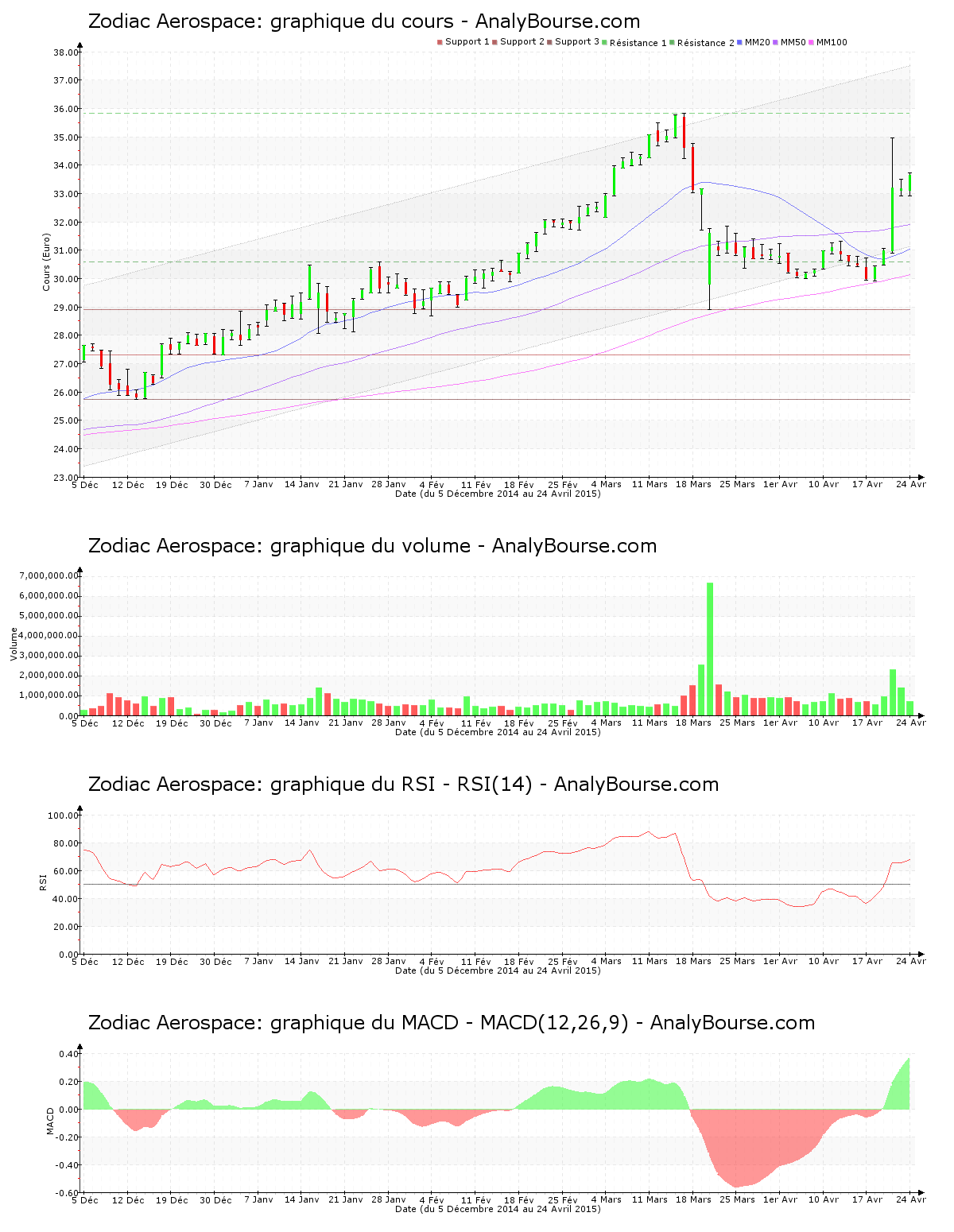
Task: Click '25 Mars' on the MACD chart axis
Action: coord(737,1199)
